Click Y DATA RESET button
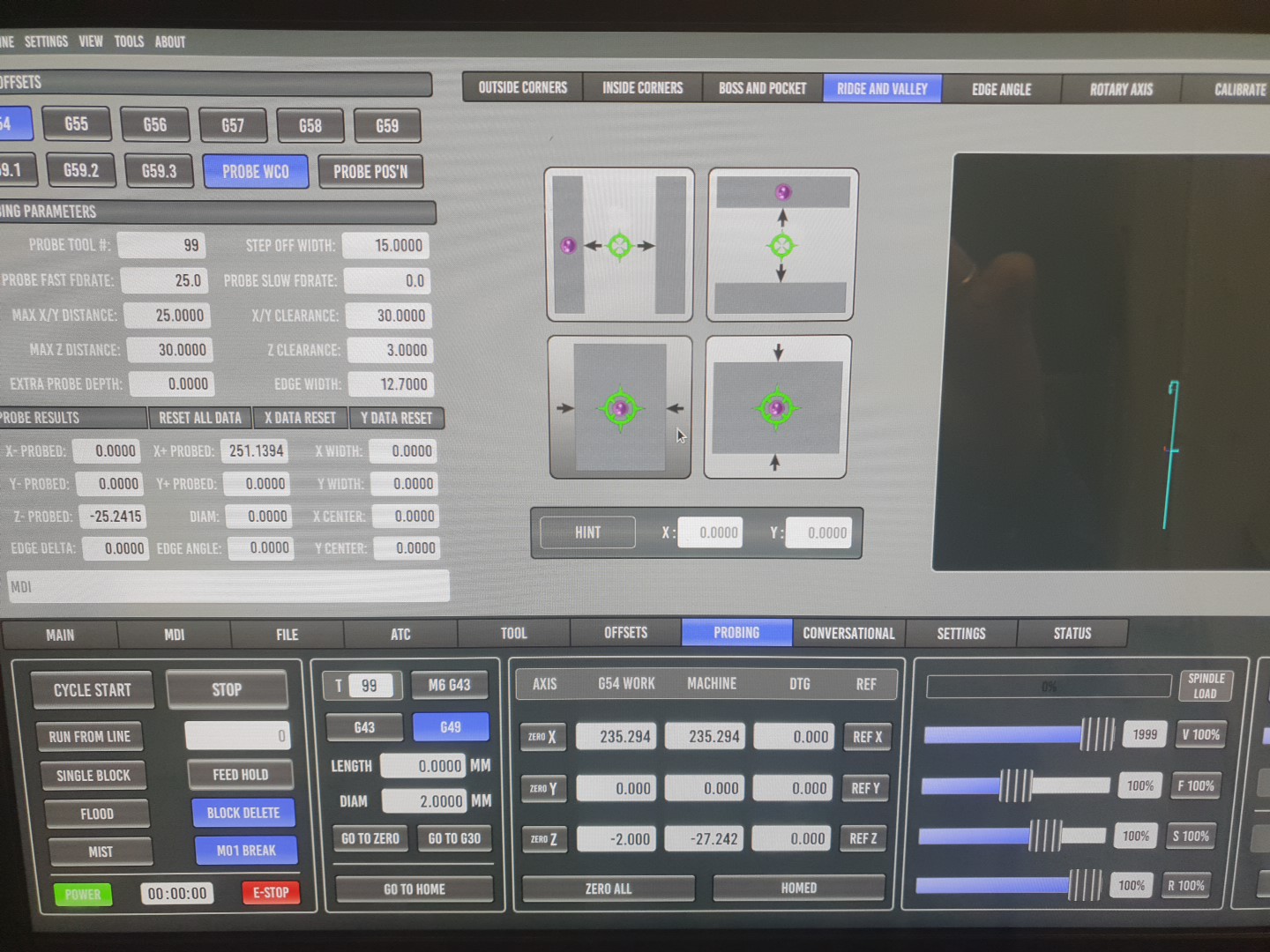This screenshot has height=952, width=1270. tap(396, 418)
